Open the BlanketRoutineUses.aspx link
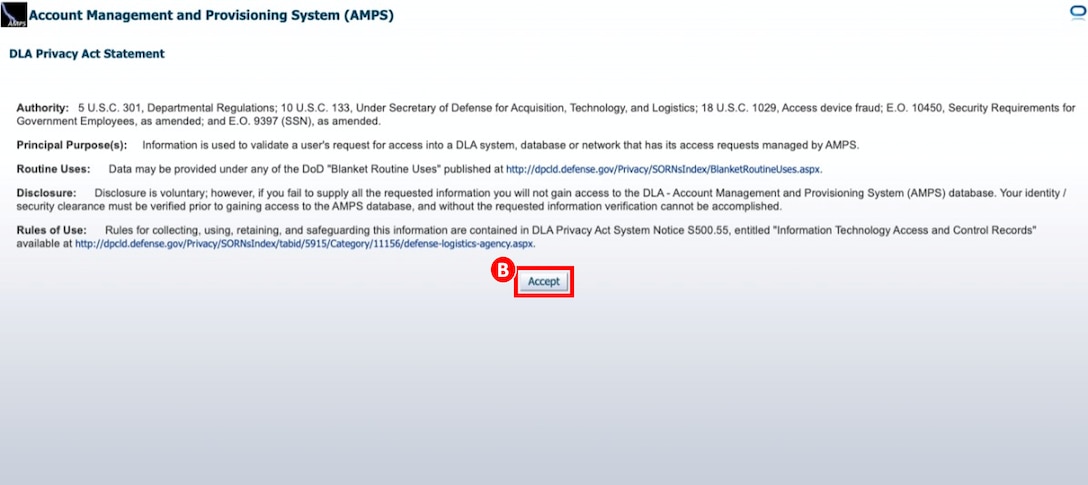This screenshot has width=1088, height=485. click(x=664, y=169)
